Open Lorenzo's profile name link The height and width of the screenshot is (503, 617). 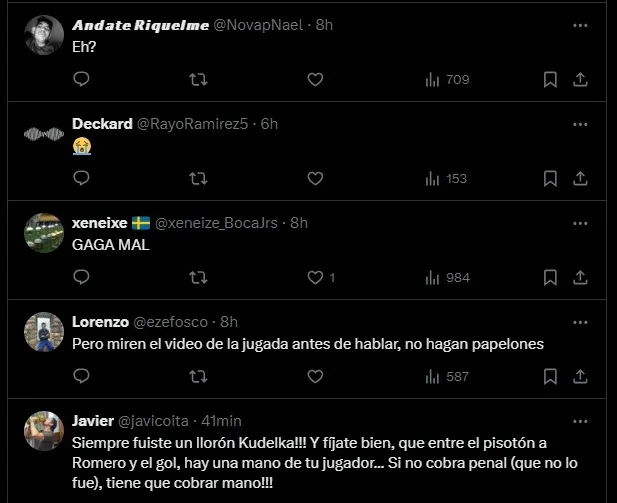click(x=99, y=322)
